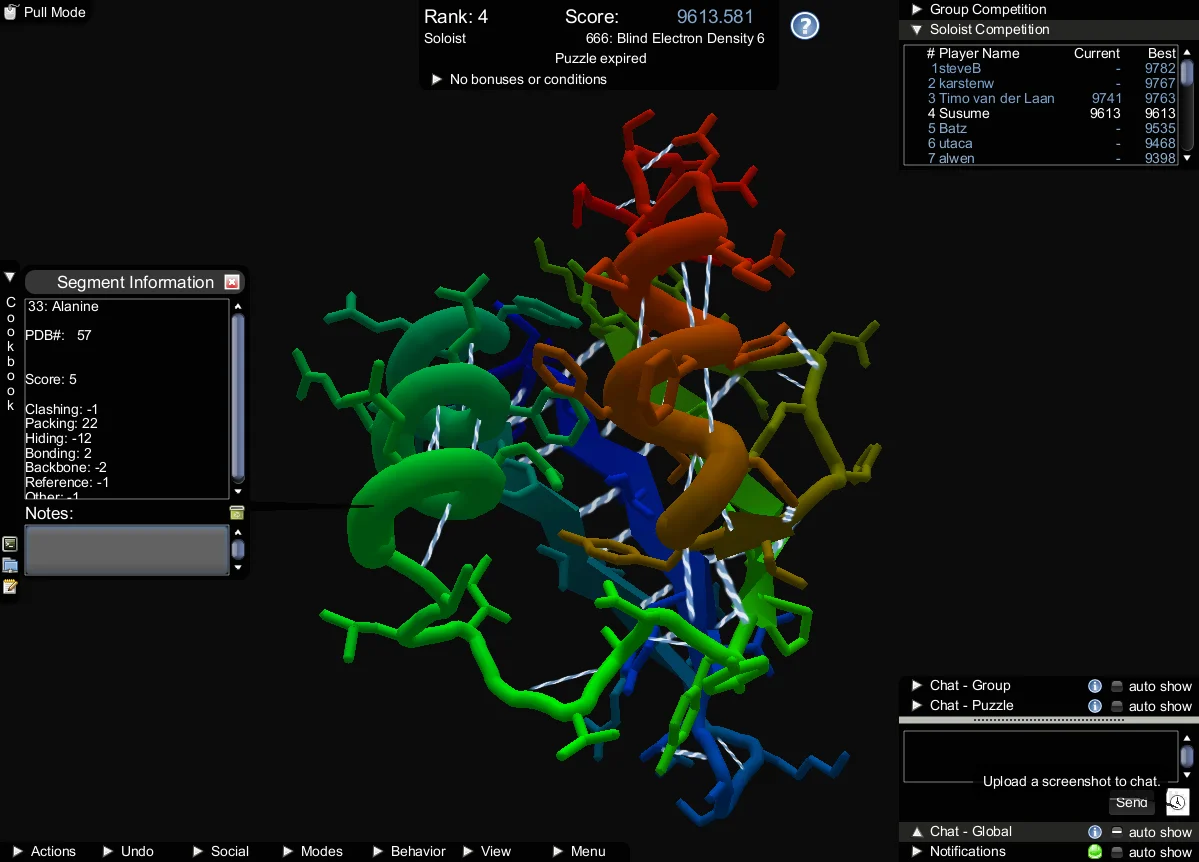
Task: Click the terminal console icon beside Notes
Action: coord(10,544)
